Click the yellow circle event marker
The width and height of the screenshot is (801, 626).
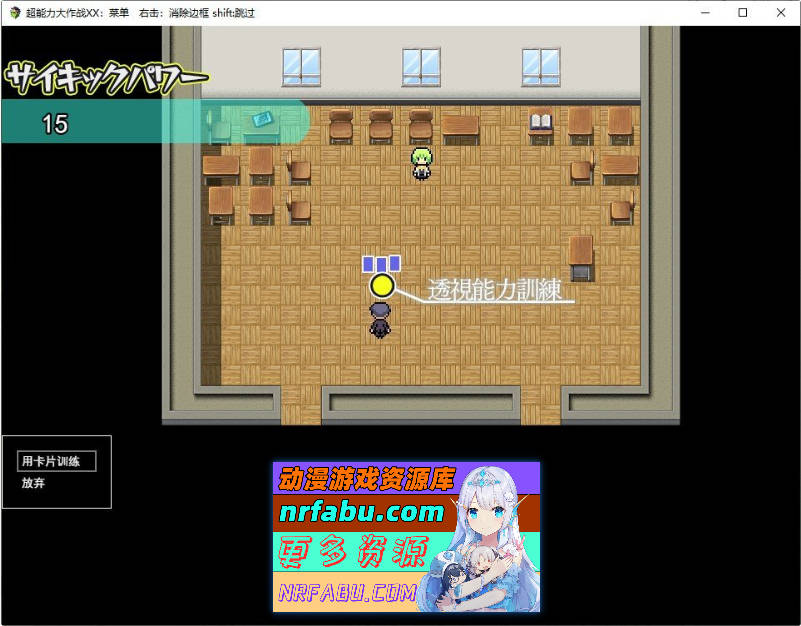[381, 286]
